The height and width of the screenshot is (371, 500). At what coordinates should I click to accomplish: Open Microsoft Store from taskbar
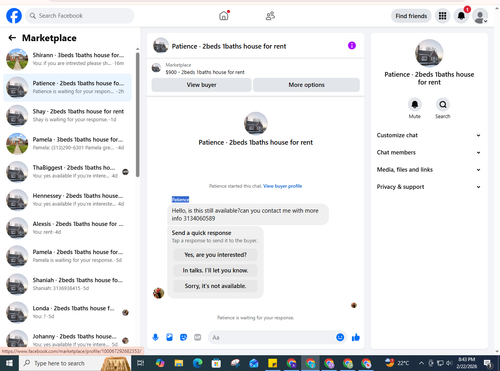pos(216,363)
